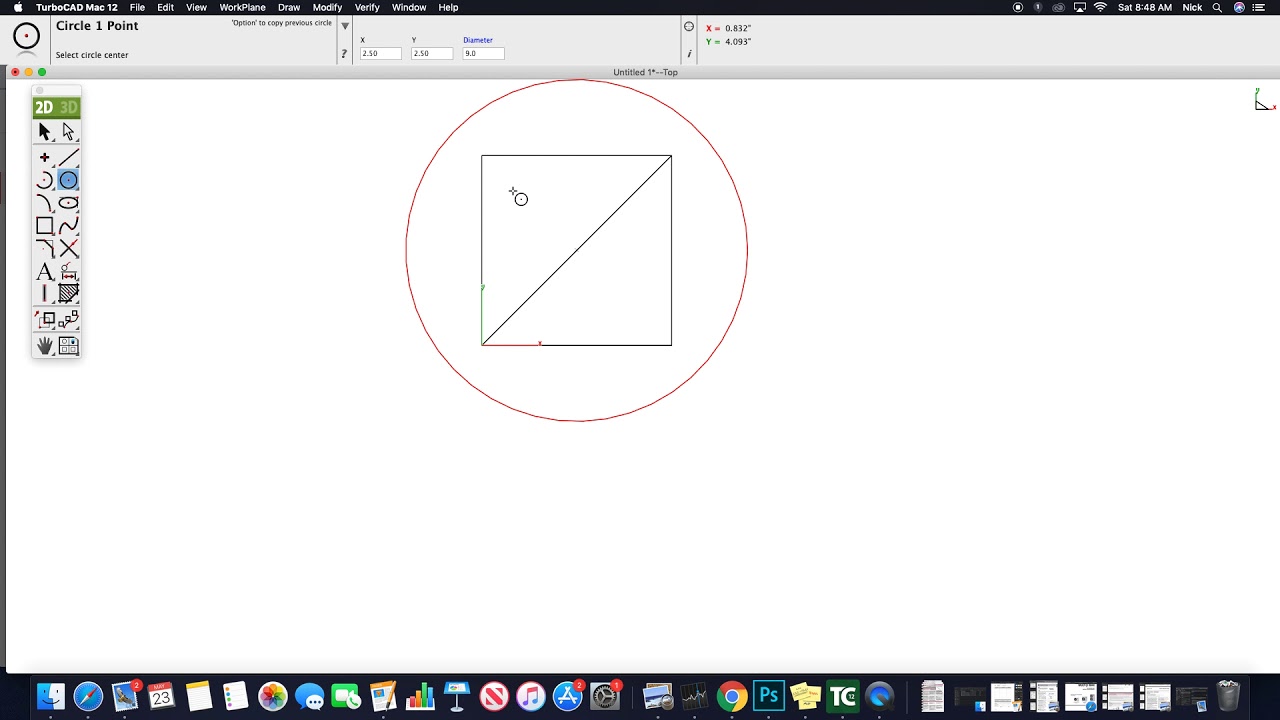Image resolution: width=1280 pixels, height=720 pixels.
Task: Open the Verify menu
Action: (x=367, y=7)
